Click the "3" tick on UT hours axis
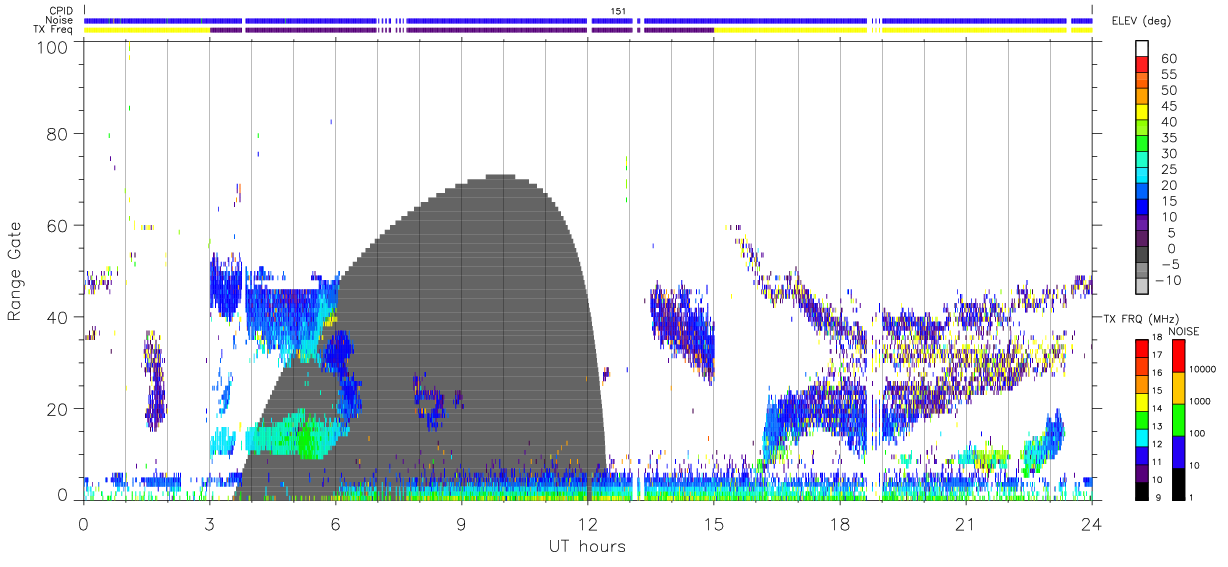 click(209, 524)
